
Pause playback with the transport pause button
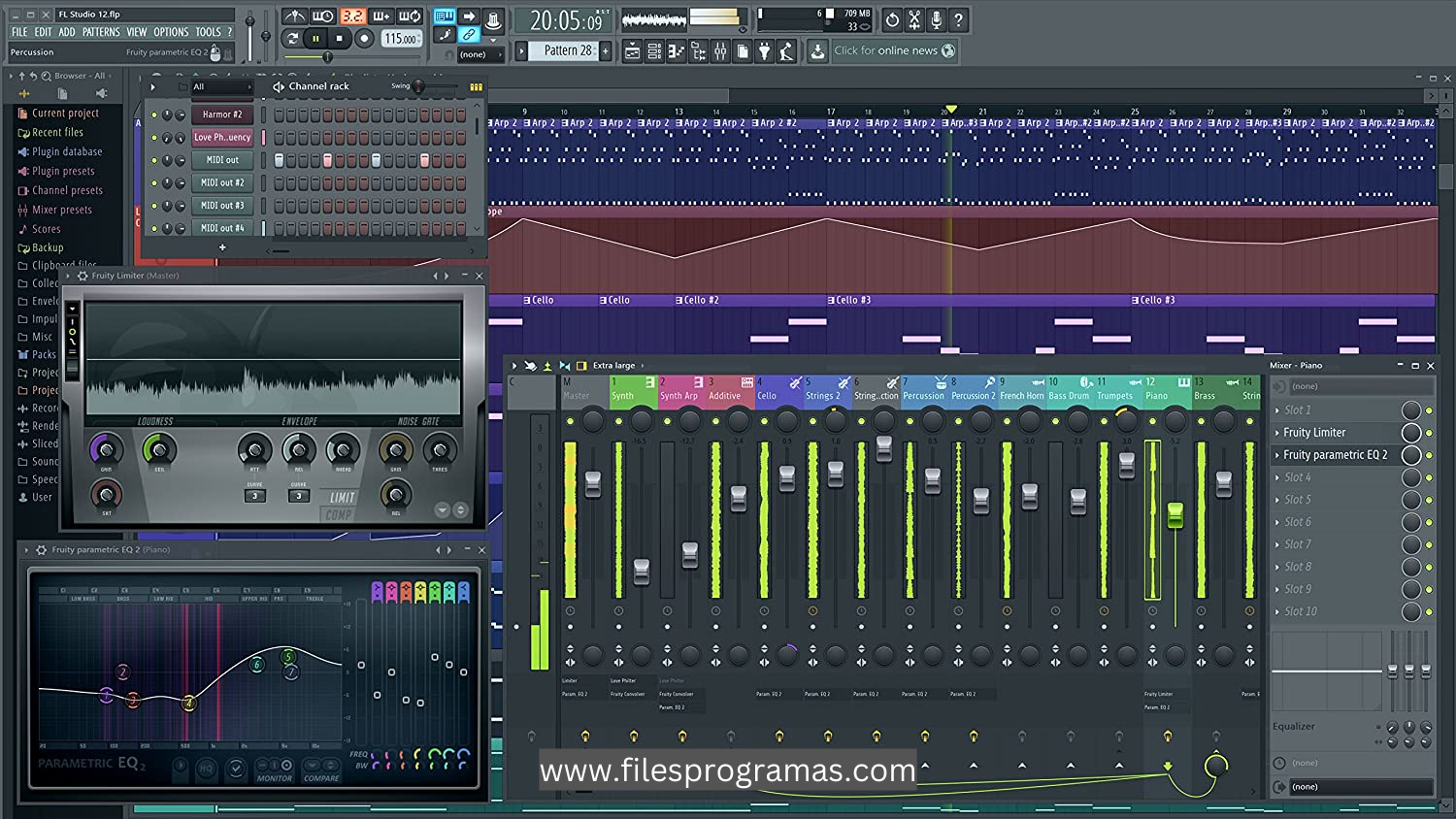[x=315, y=39]
